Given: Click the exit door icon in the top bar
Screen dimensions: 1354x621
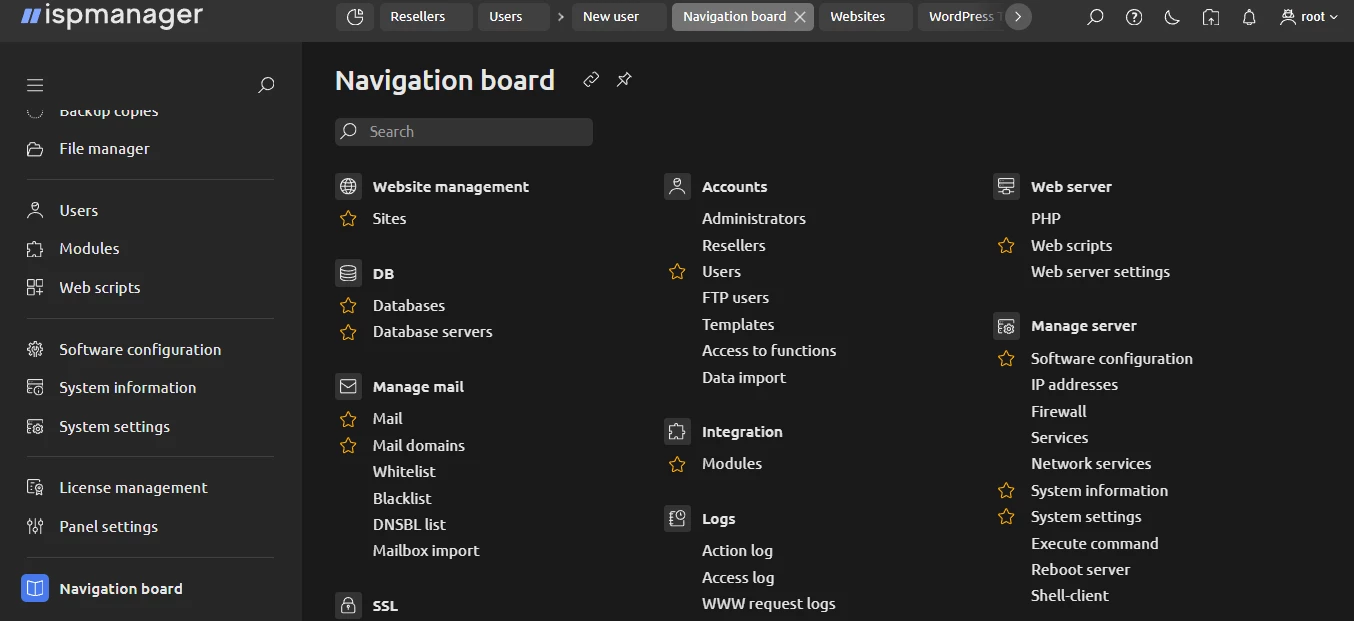Looking at the screenshot, I should [1210, 17].
